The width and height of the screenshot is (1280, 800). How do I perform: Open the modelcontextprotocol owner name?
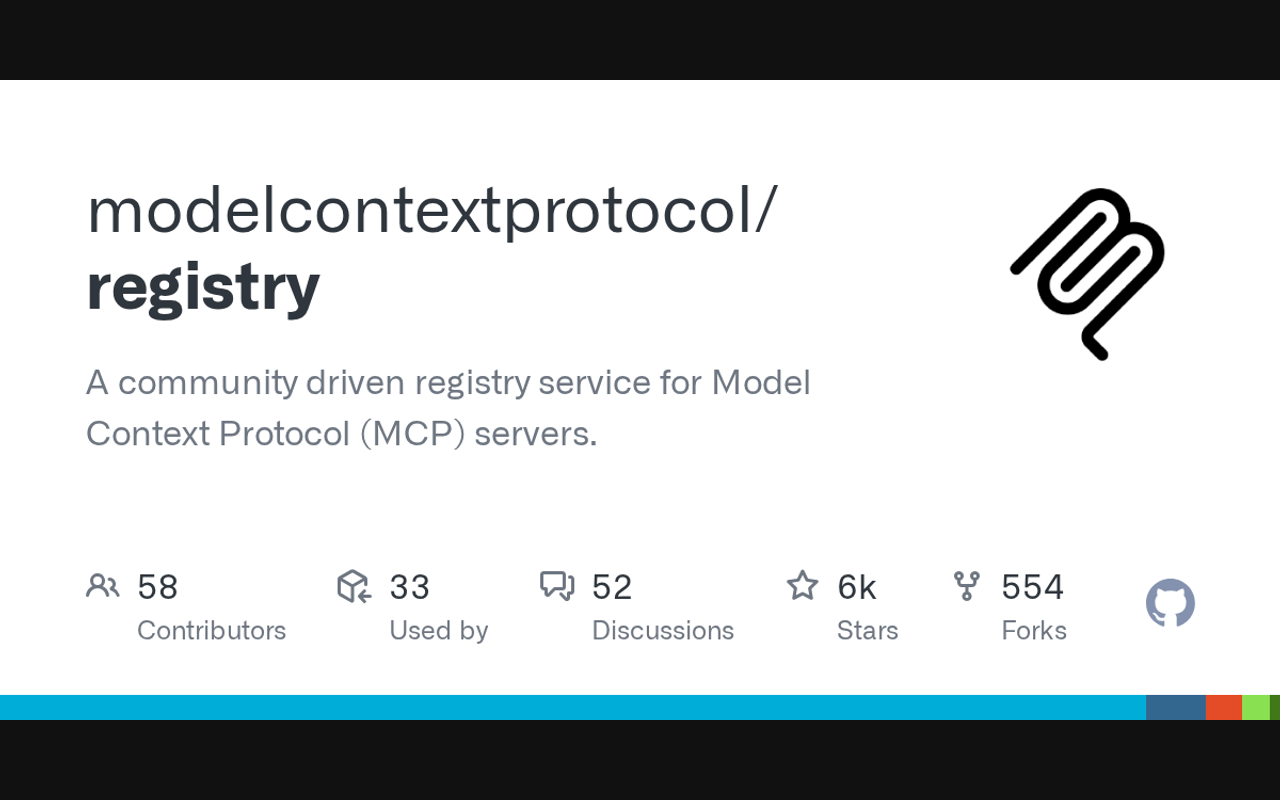(431, 210)
